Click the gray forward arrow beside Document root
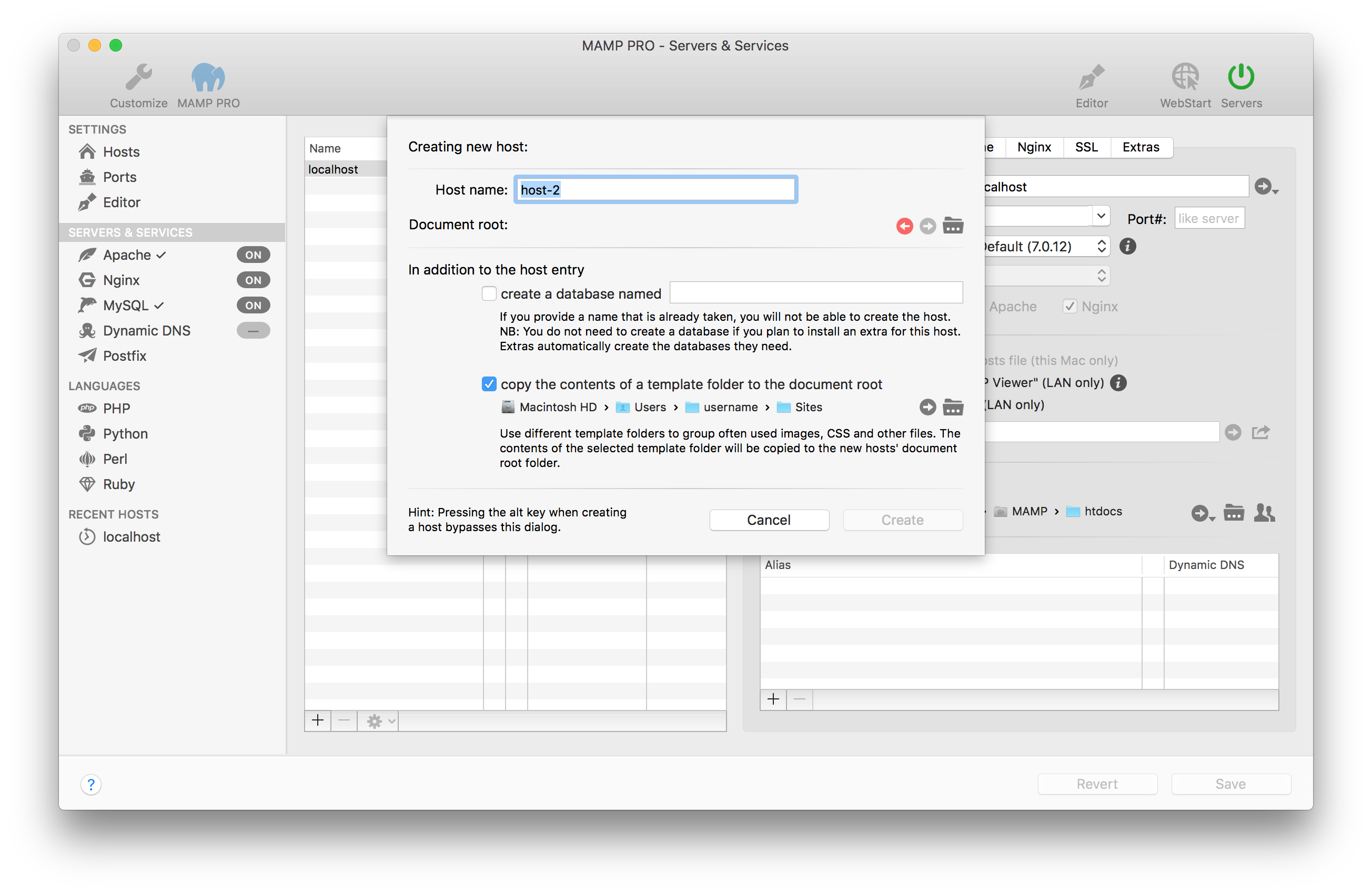The height and width of the screenshot is (894, 1372). click(927, 226)
